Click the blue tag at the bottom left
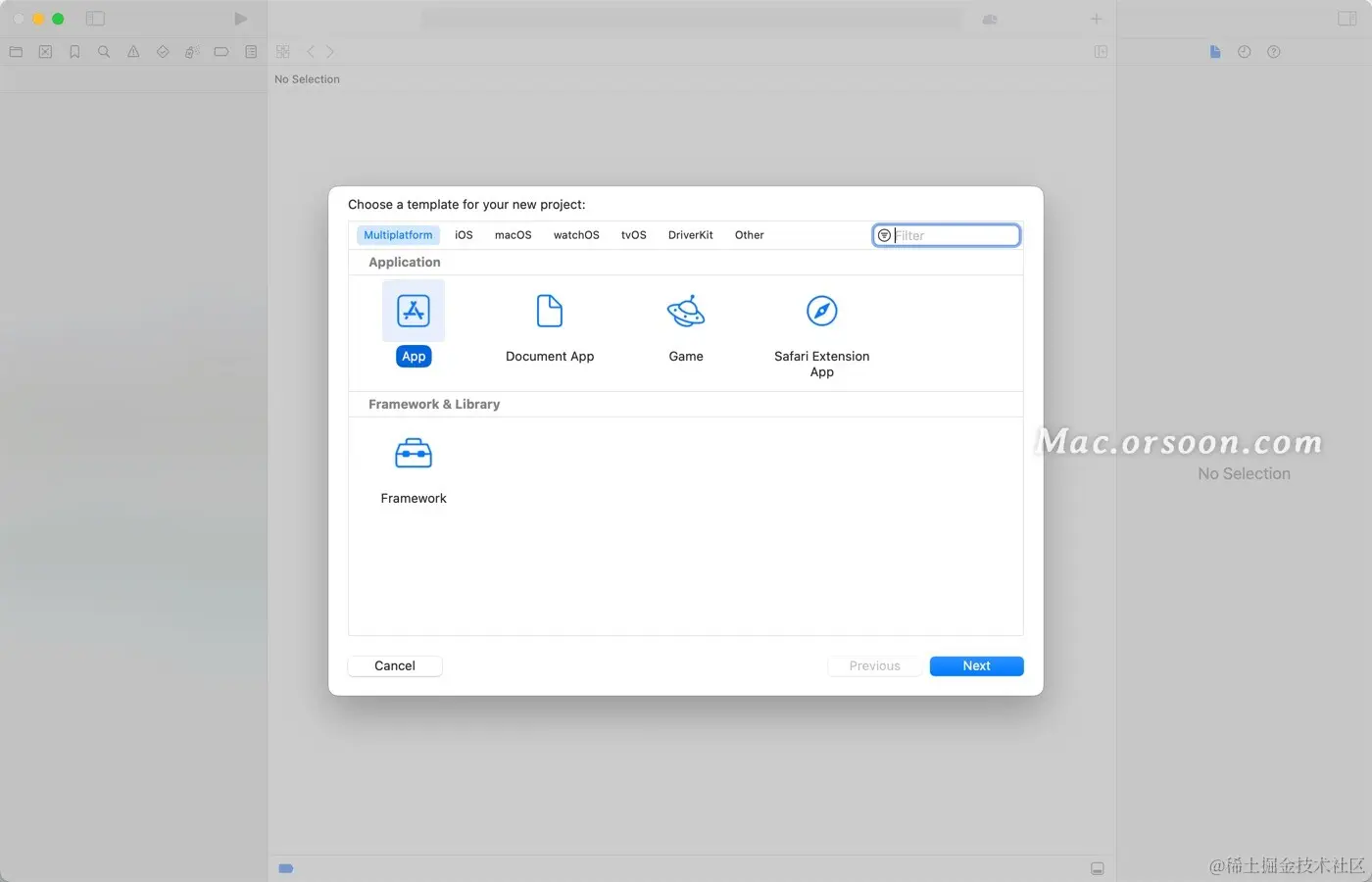The image size is (1372, 882). tap(286, 868)
